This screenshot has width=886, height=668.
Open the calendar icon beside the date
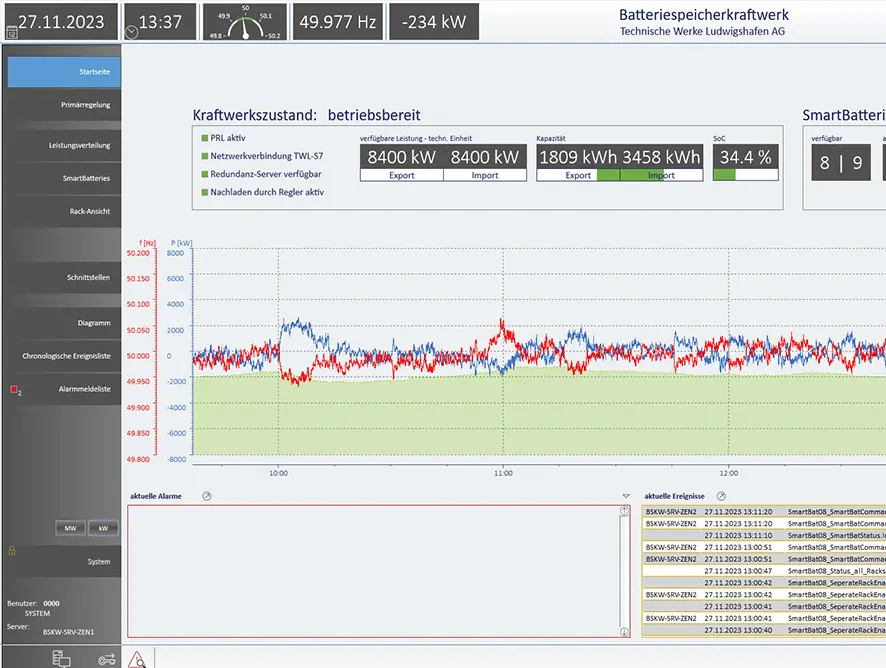11,32
